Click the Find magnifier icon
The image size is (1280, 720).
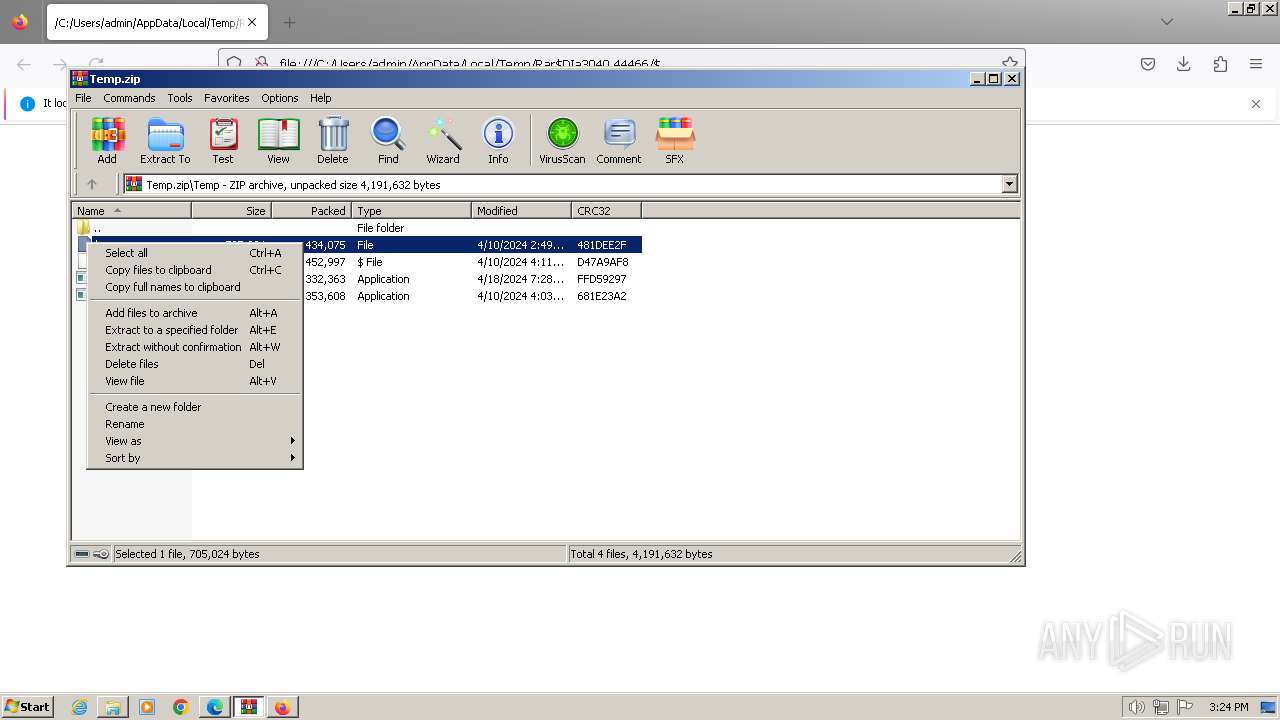coord(388,140)
